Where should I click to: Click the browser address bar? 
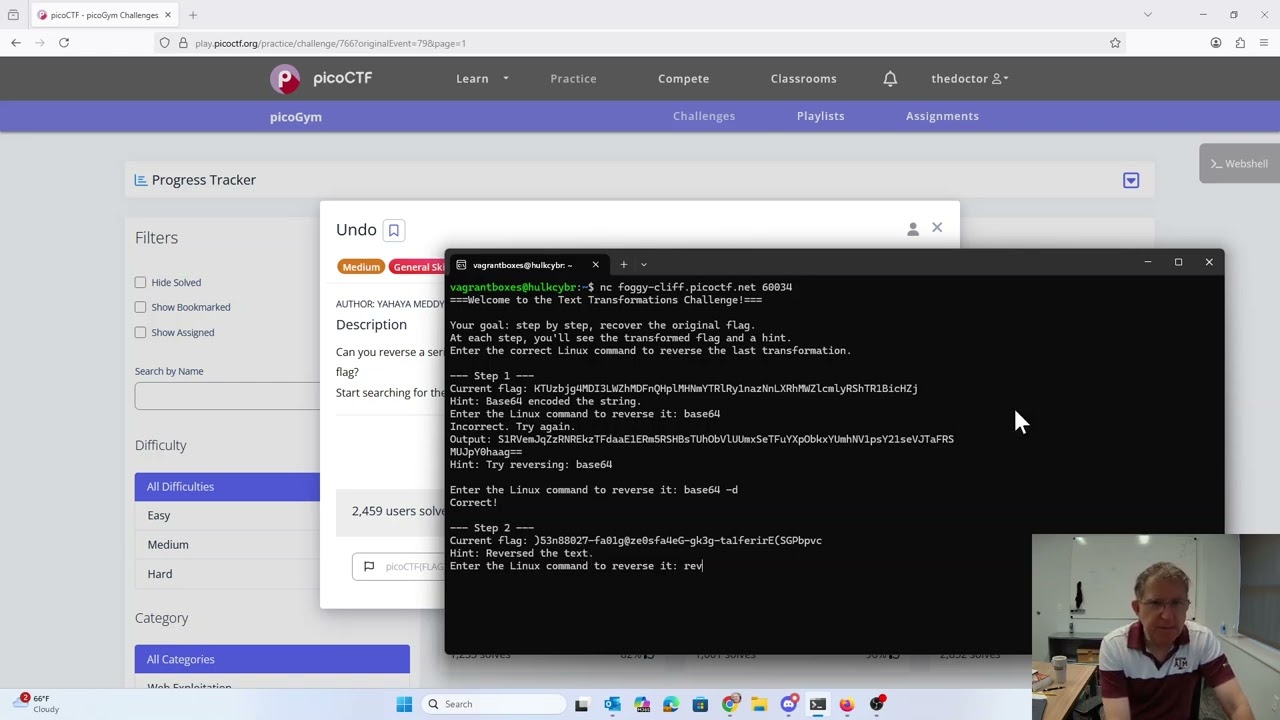click(x=640, y=43)
